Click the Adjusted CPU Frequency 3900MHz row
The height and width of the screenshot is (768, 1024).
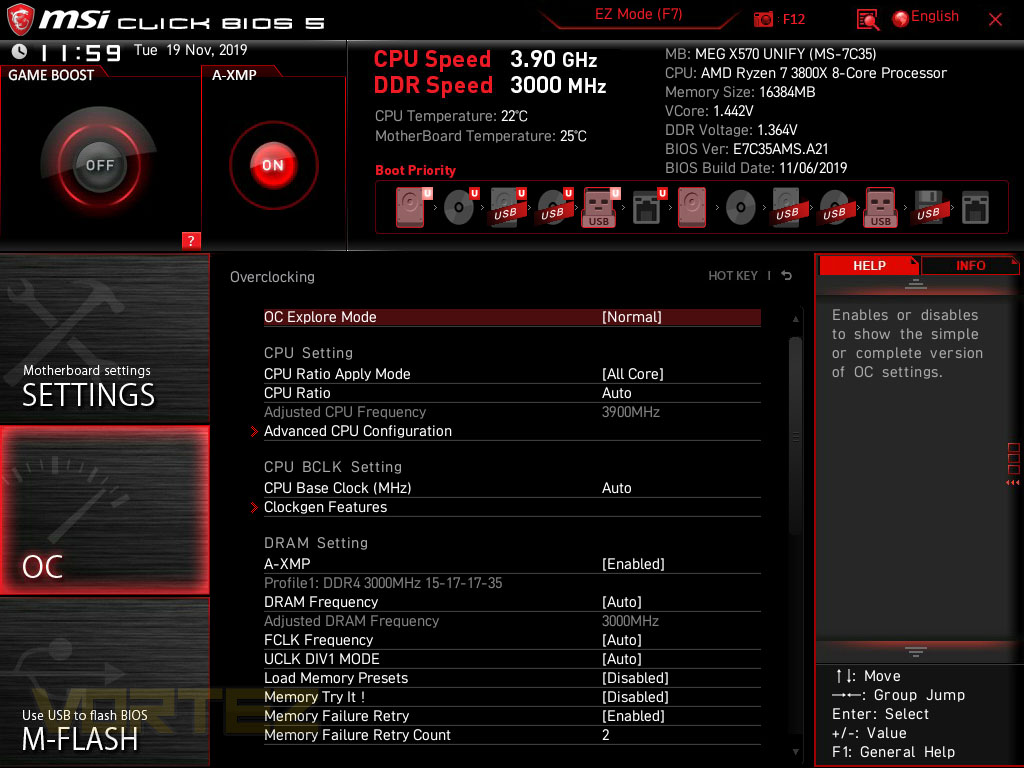click(512, 412)
